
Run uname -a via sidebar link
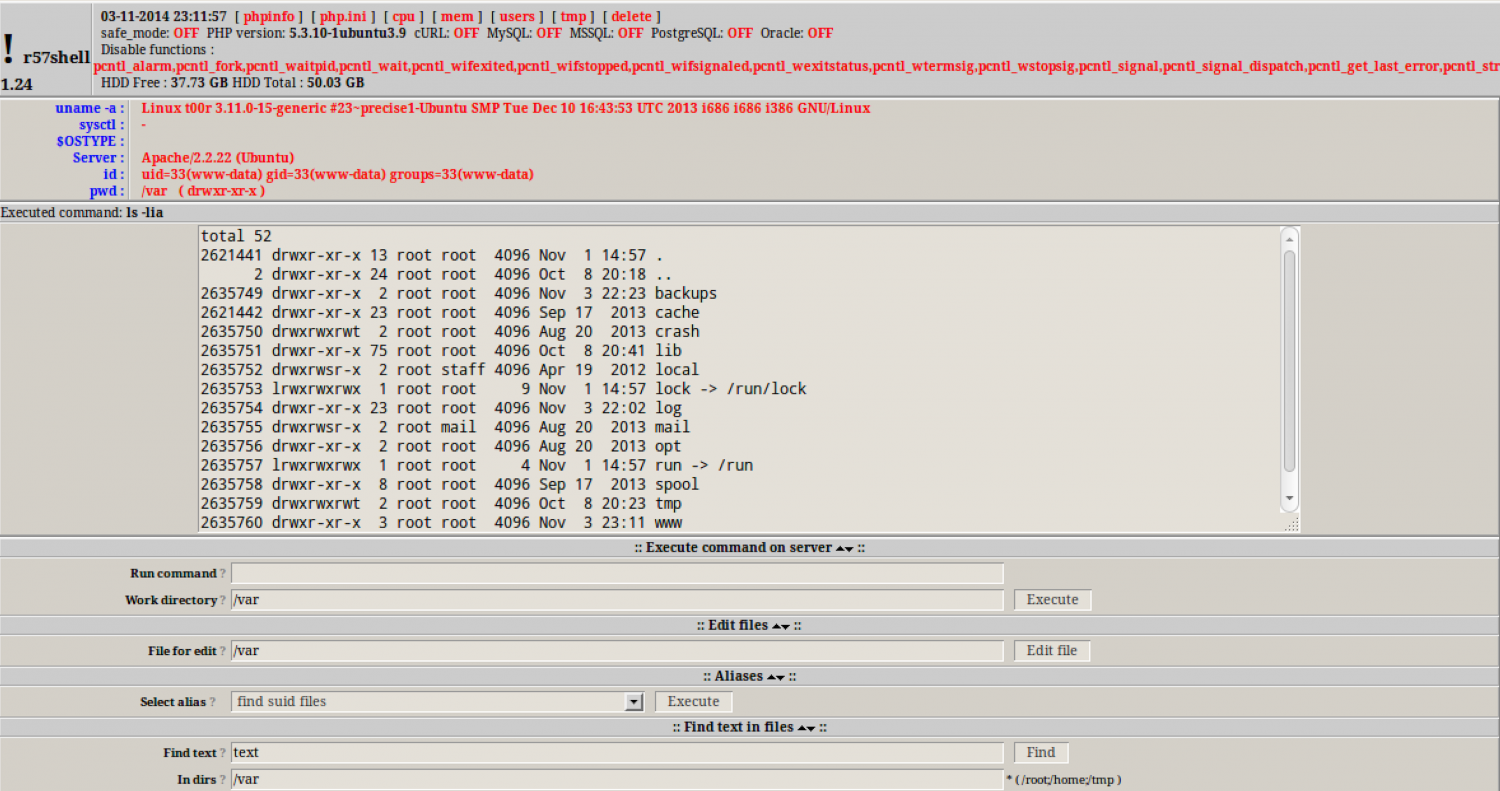coord(87,108)
